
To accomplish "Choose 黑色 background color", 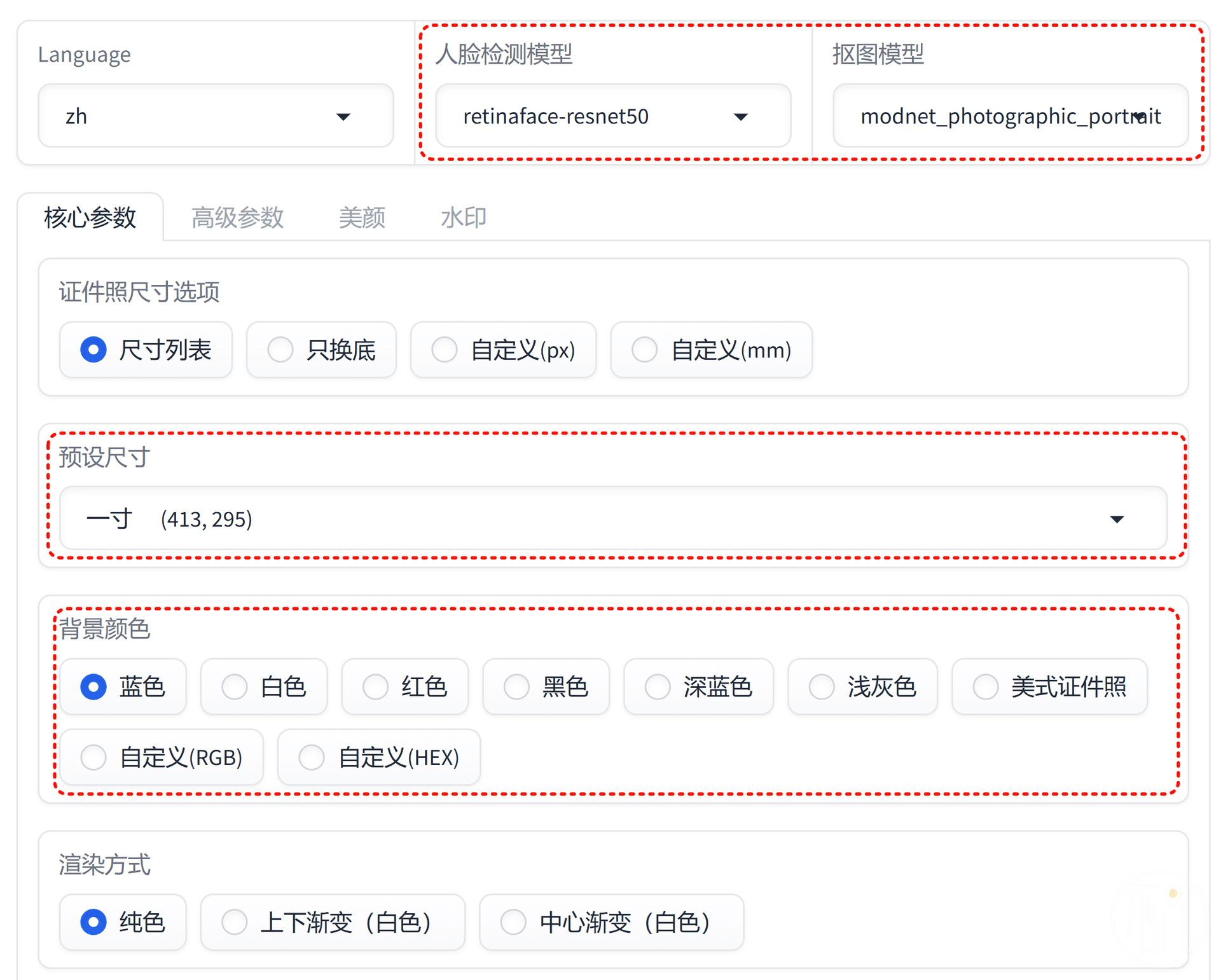I will pyautogui.click(x=546, y=687).
